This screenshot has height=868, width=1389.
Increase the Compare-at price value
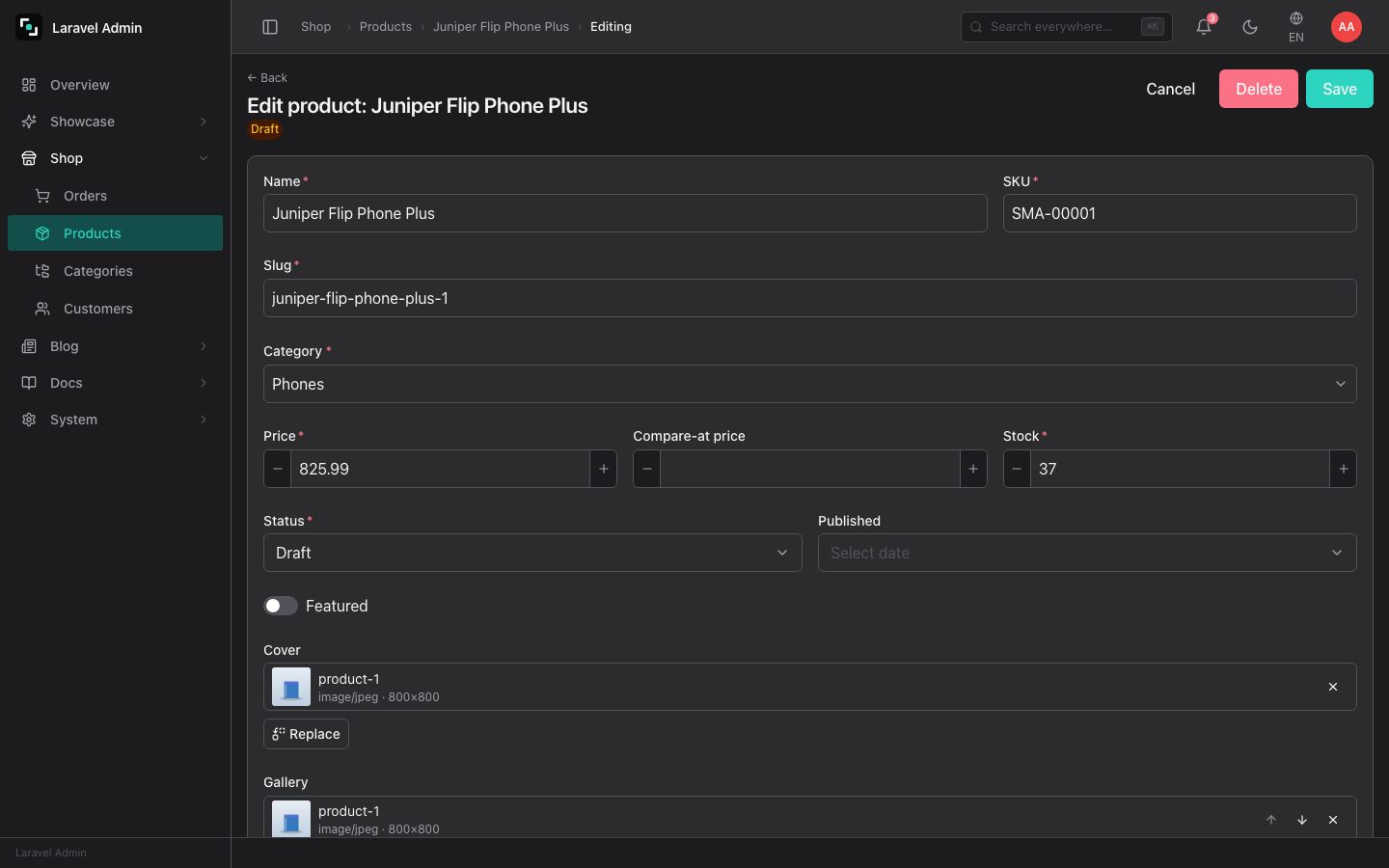973,469
